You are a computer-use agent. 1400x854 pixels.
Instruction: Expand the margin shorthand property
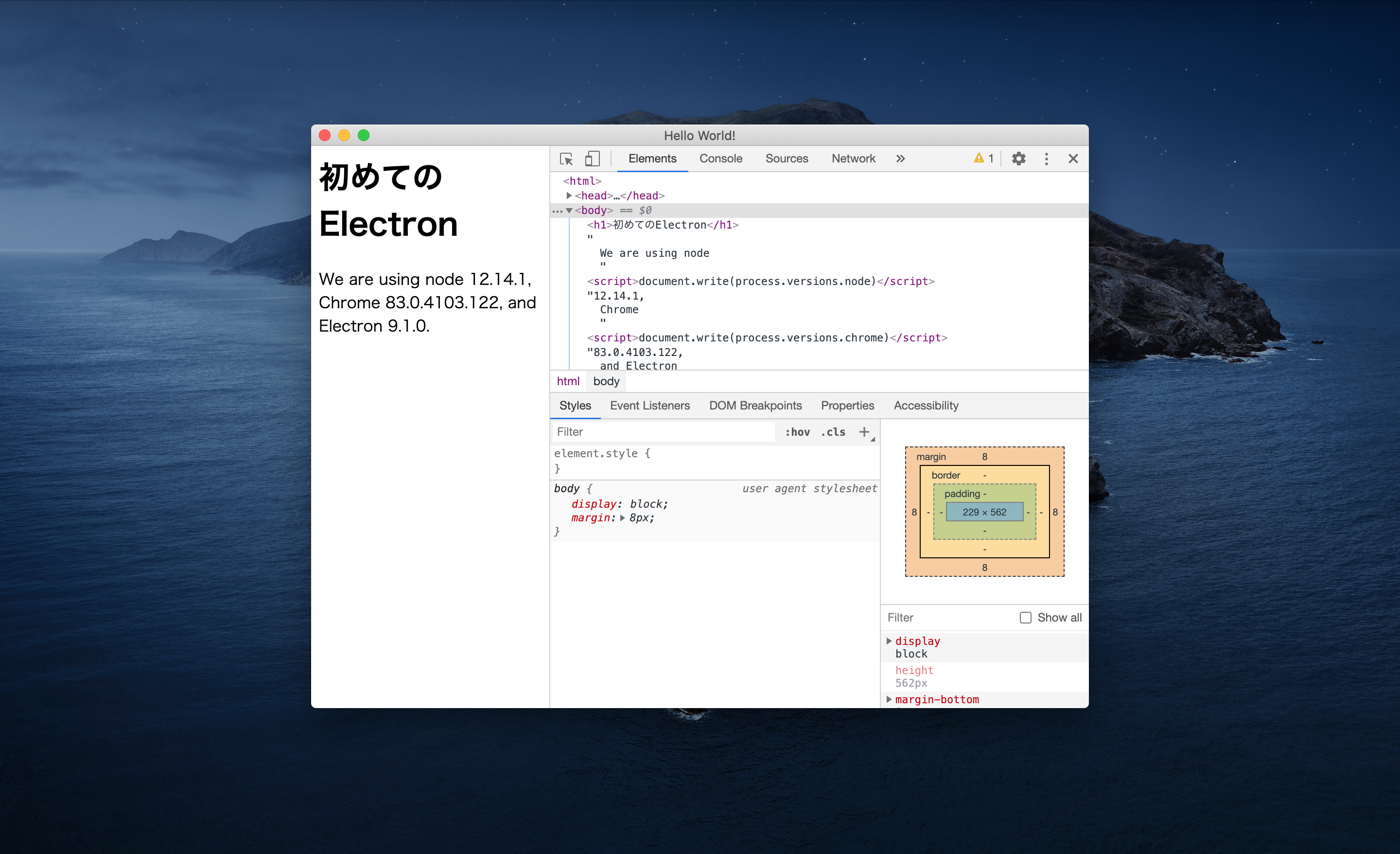pyautogui.click(x=623, y=518)
